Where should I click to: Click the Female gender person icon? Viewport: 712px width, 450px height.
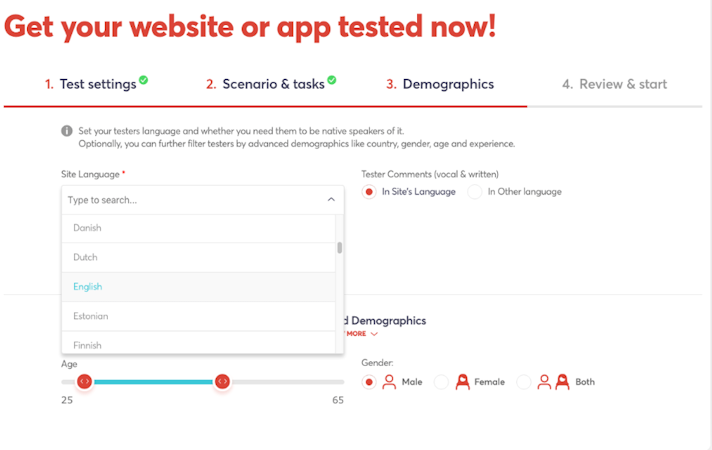pos(462,381)
